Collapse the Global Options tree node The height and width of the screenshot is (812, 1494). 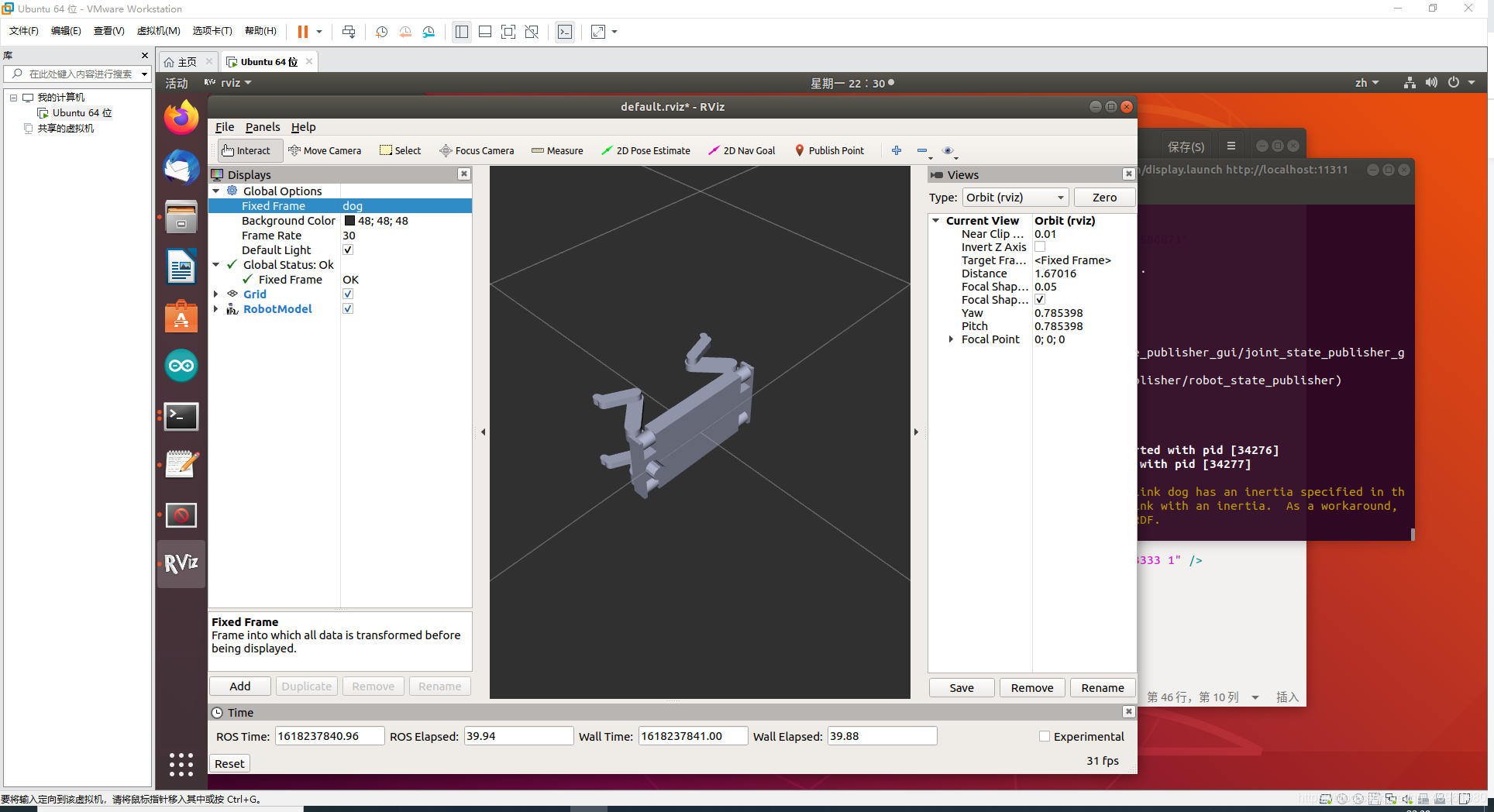tap(216, 191)
